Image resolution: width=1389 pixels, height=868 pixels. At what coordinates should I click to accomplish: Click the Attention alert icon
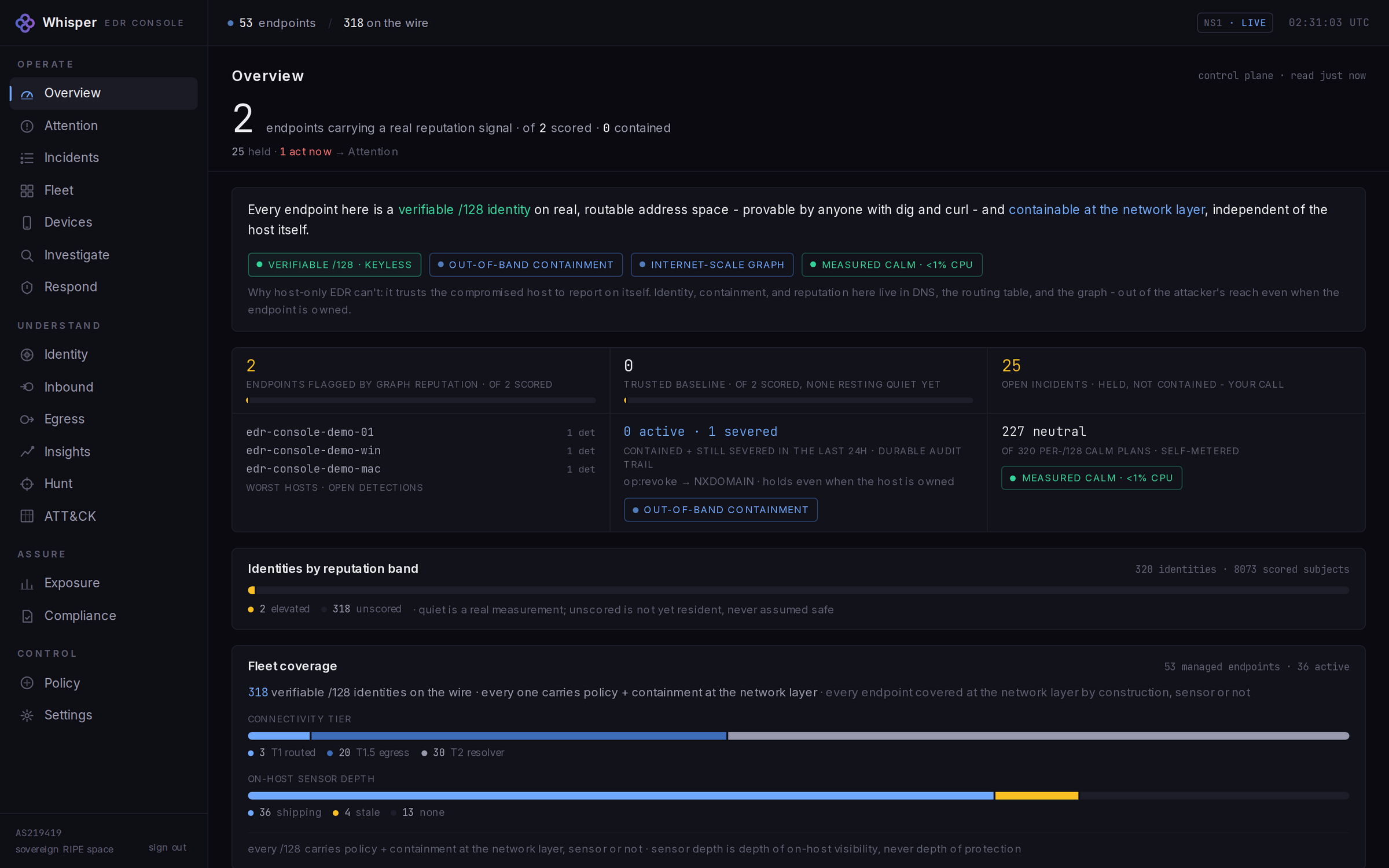point(27,126)
